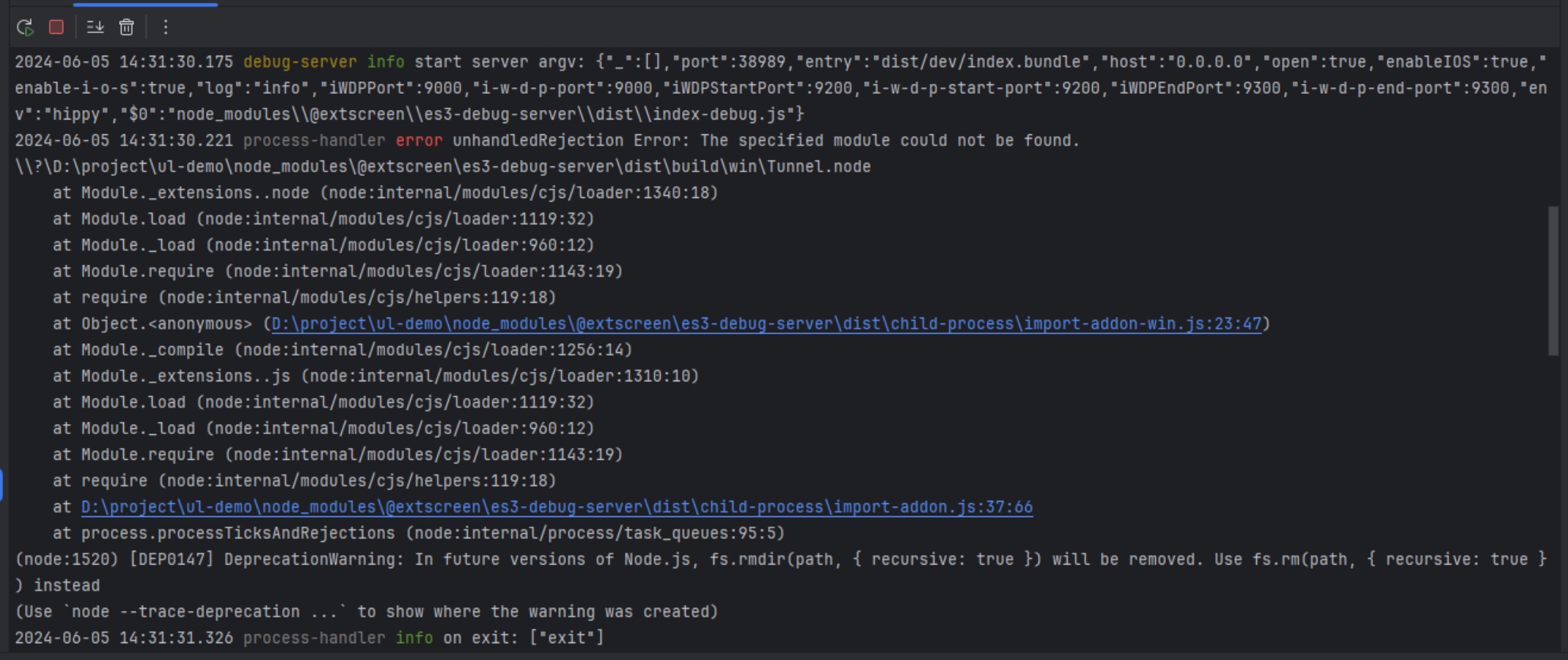The image size is (1568, 660).
Task: Click the 'on exit: ["exit"]' log line
Action: coord(309,638)
